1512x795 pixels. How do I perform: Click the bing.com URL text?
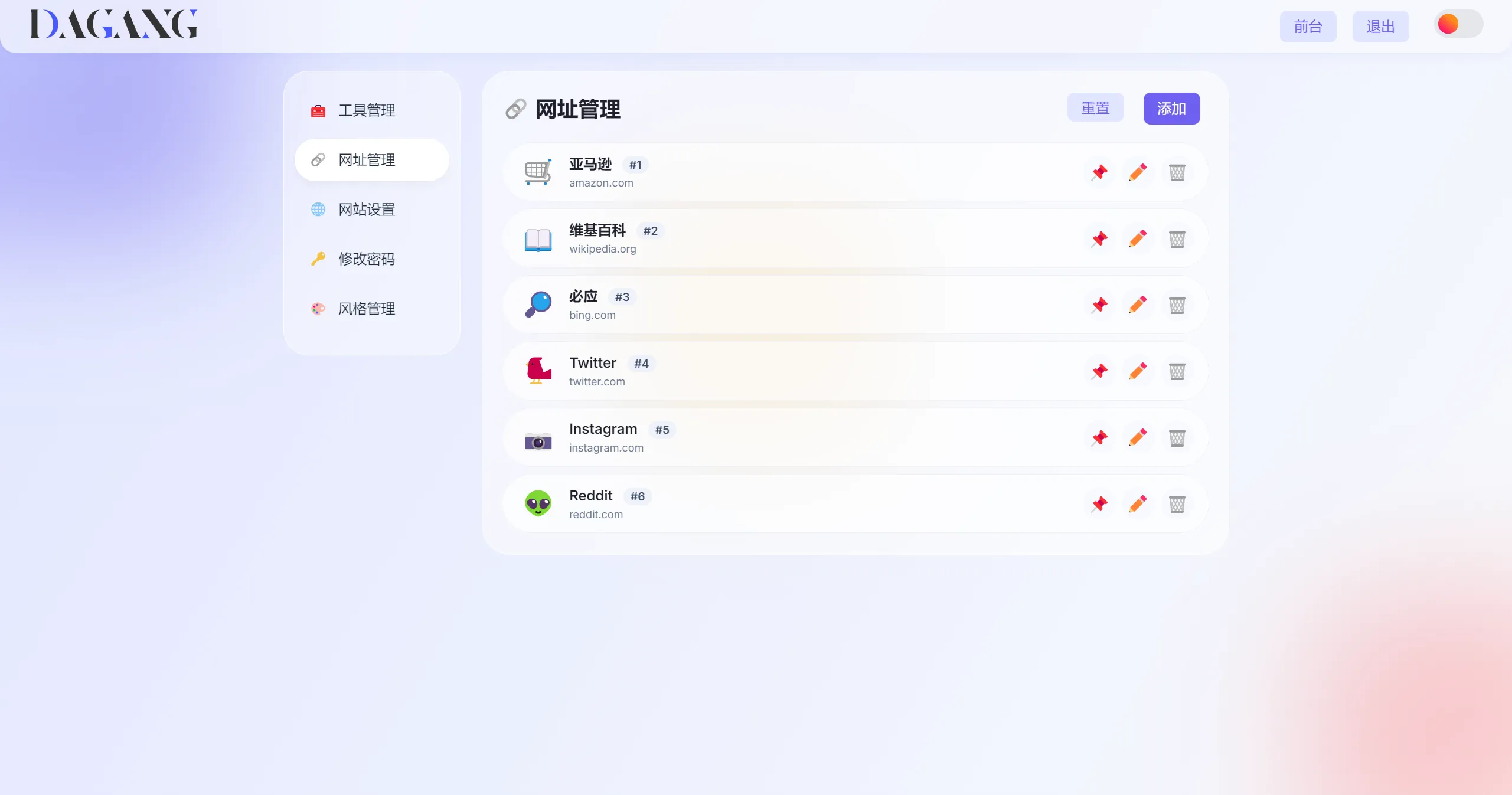coord(592,315)
